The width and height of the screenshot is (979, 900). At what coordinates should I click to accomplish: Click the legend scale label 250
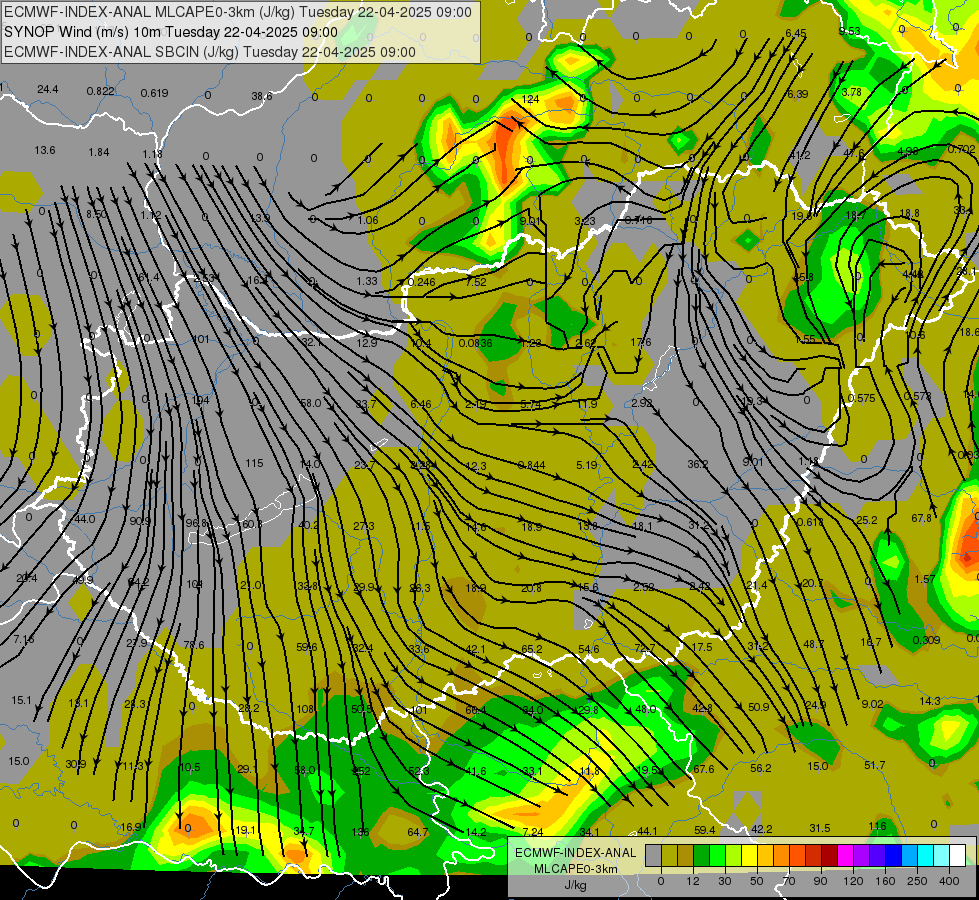(917, 881)
